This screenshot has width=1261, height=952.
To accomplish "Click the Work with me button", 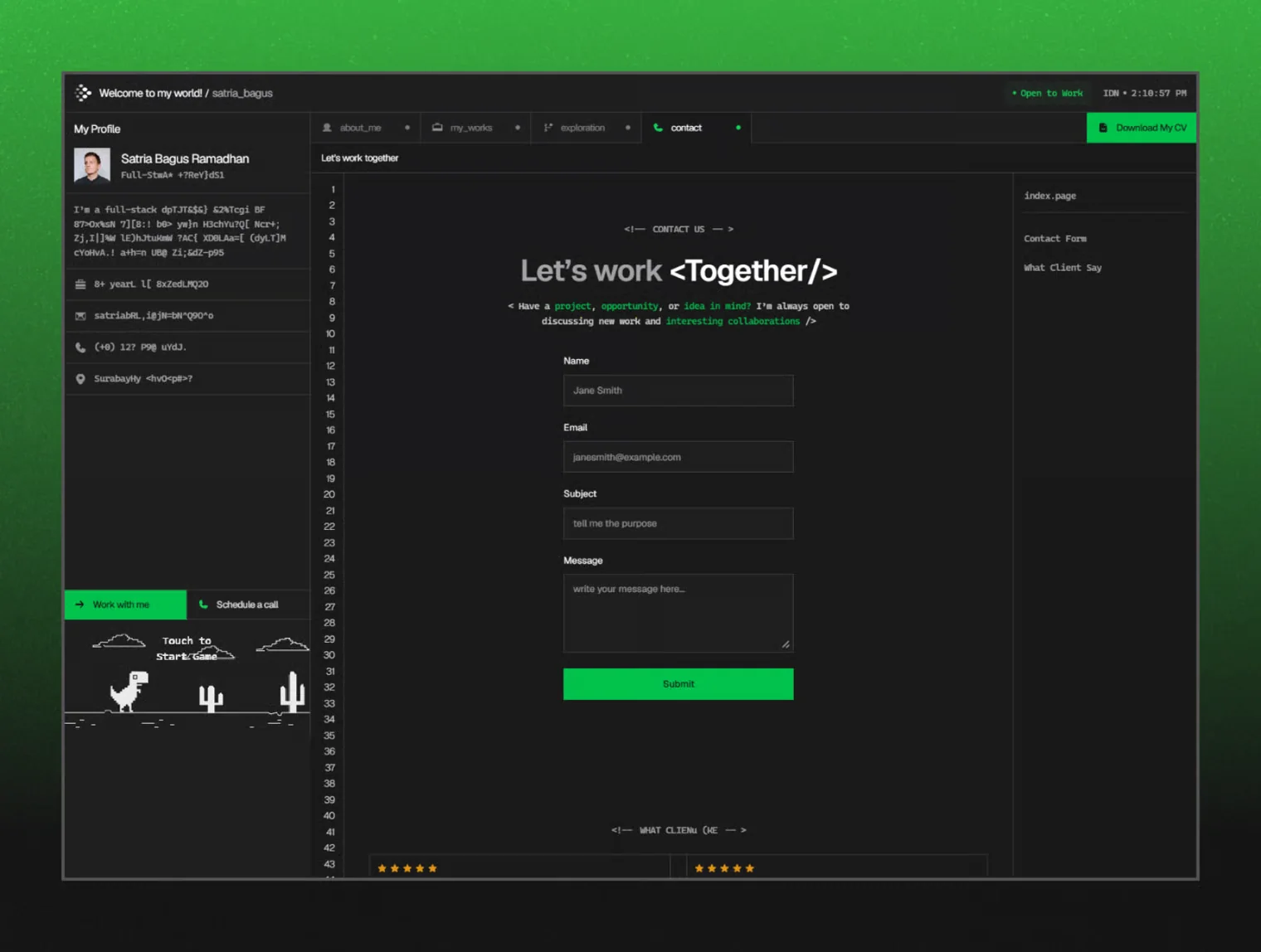I will tap(125, 605).
